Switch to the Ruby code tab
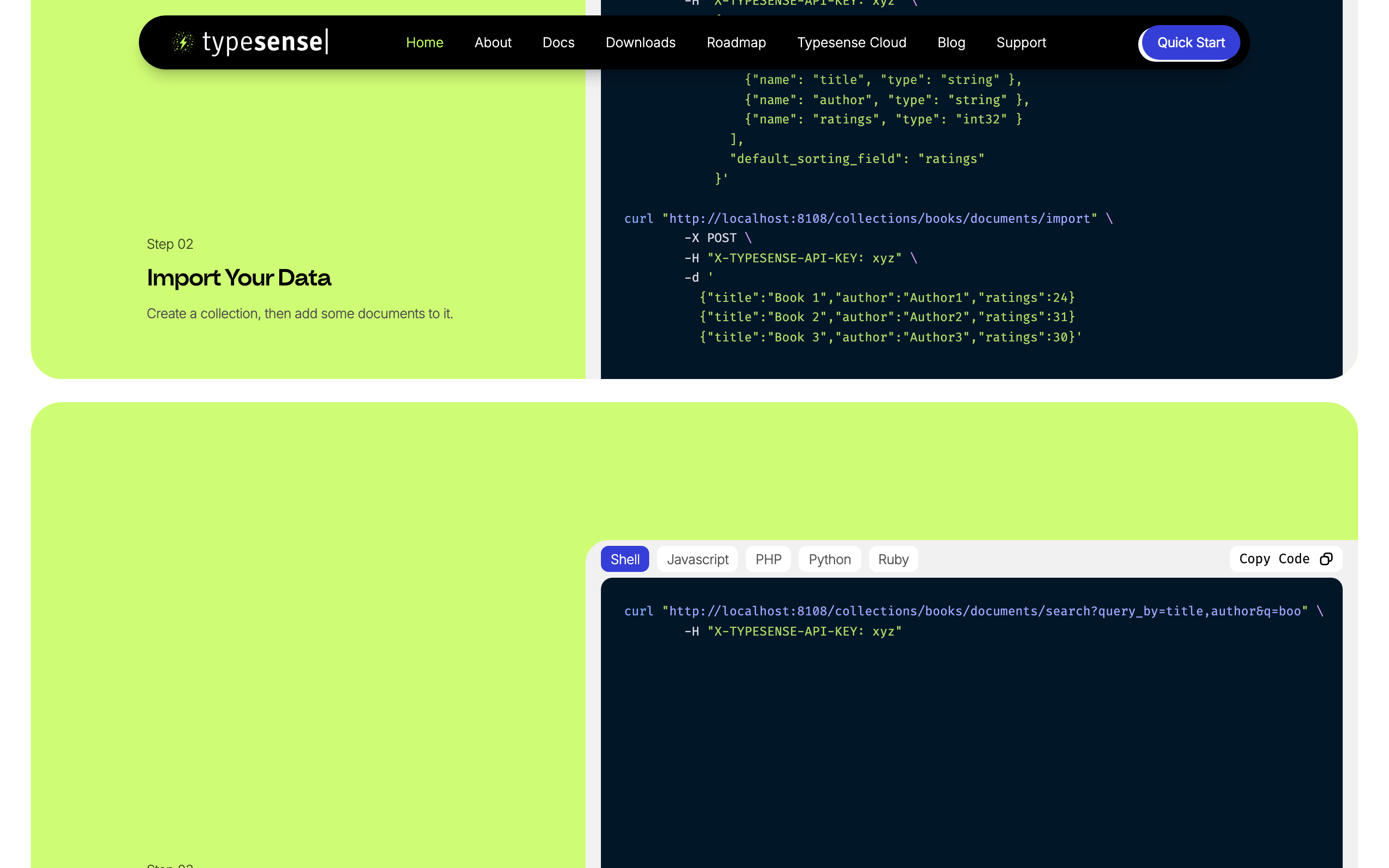Image resolution: width=1389 pixels, height=868 pixels. click(x=893, y=559)
